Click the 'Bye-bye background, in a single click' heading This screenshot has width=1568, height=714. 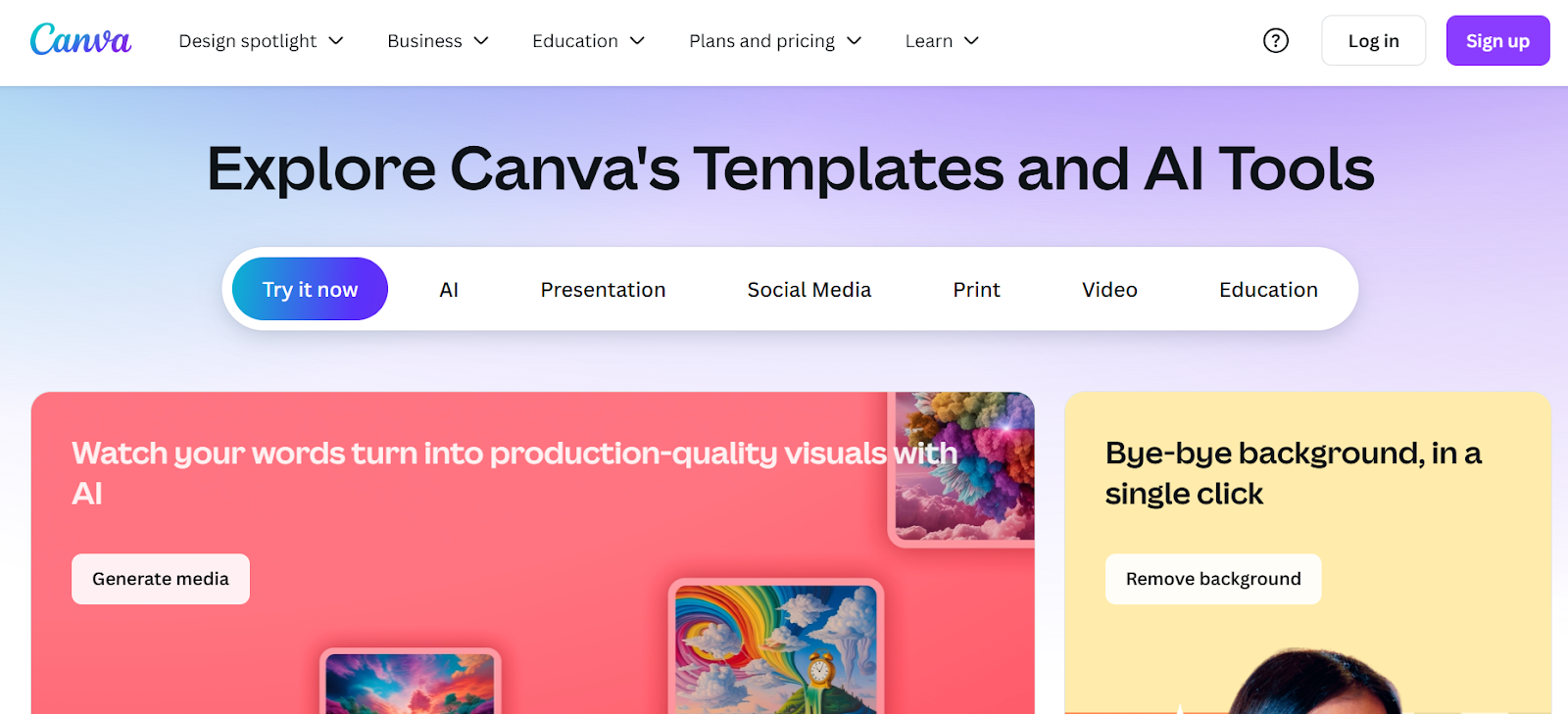click(1294, 473)
